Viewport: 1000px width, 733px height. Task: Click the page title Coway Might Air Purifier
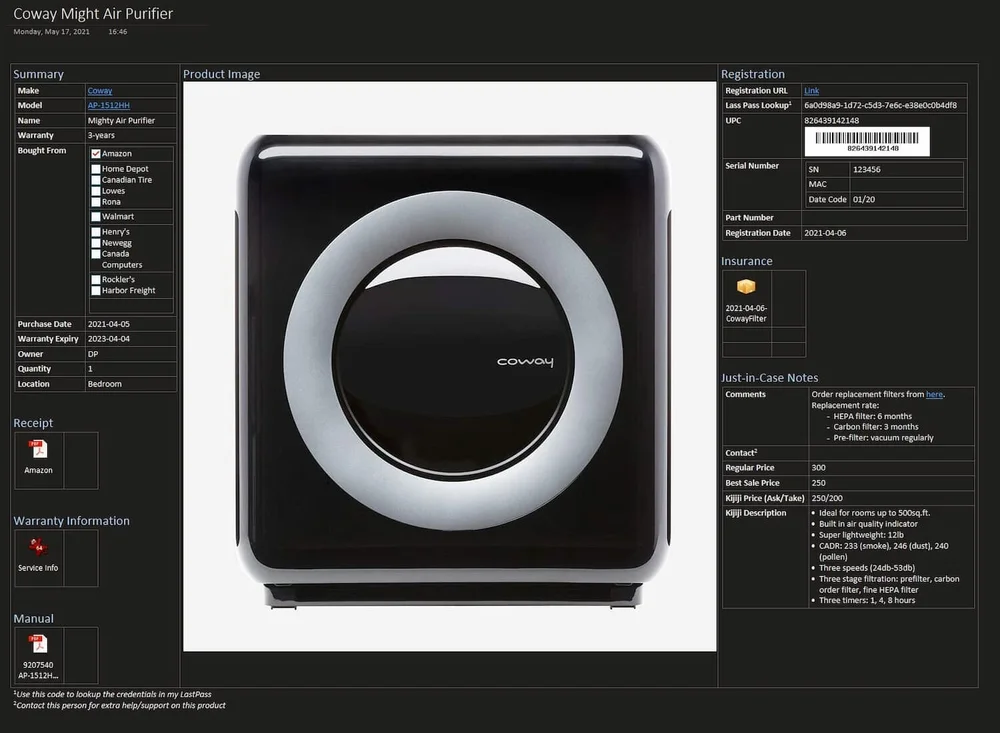pyautogui.click(x=93, y=13)
